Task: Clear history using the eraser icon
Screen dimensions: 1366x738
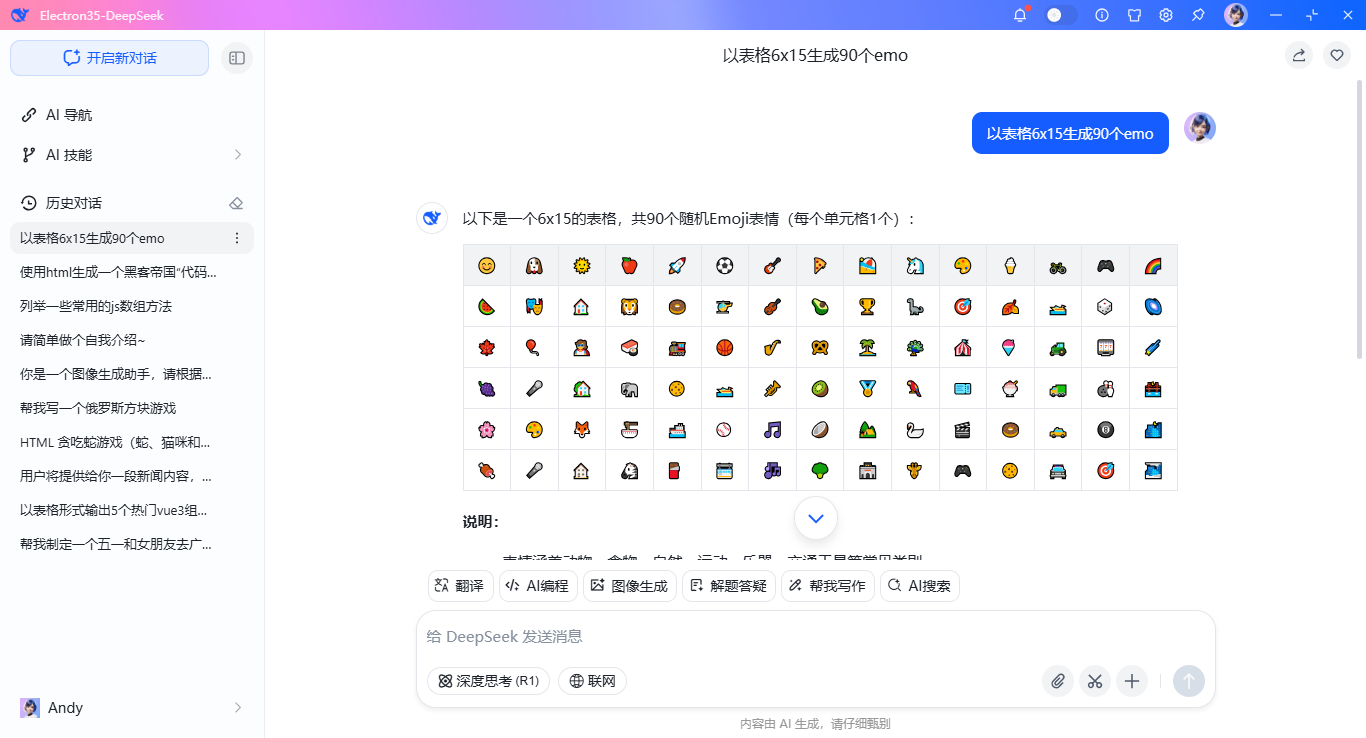Action: (x=236, y=202)
